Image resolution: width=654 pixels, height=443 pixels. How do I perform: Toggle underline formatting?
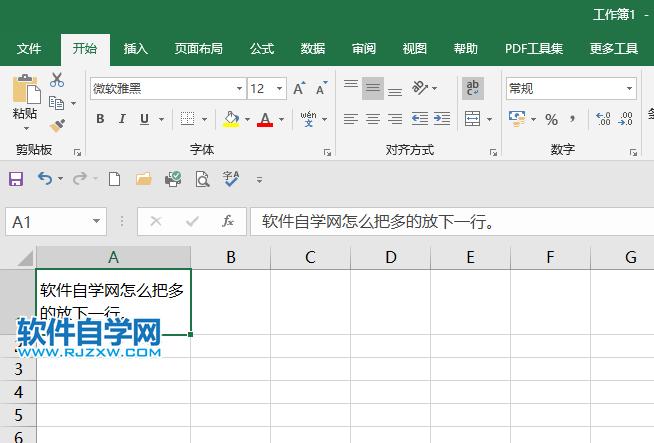[144, 119]
